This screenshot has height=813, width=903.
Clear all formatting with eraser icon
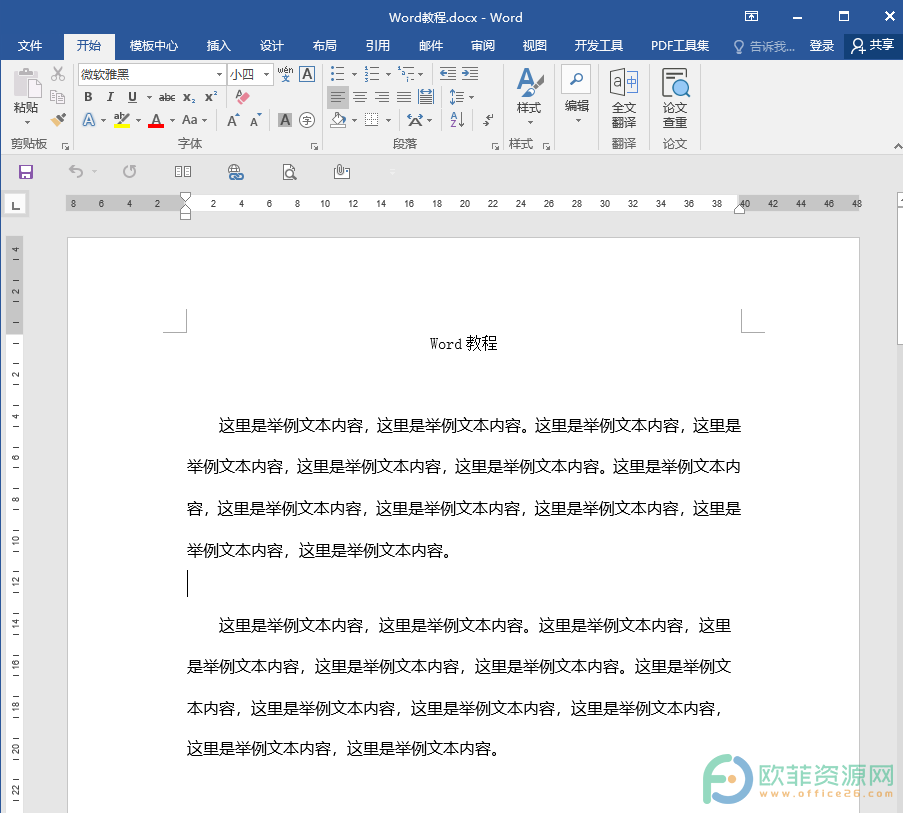click(x=242, y=97)
